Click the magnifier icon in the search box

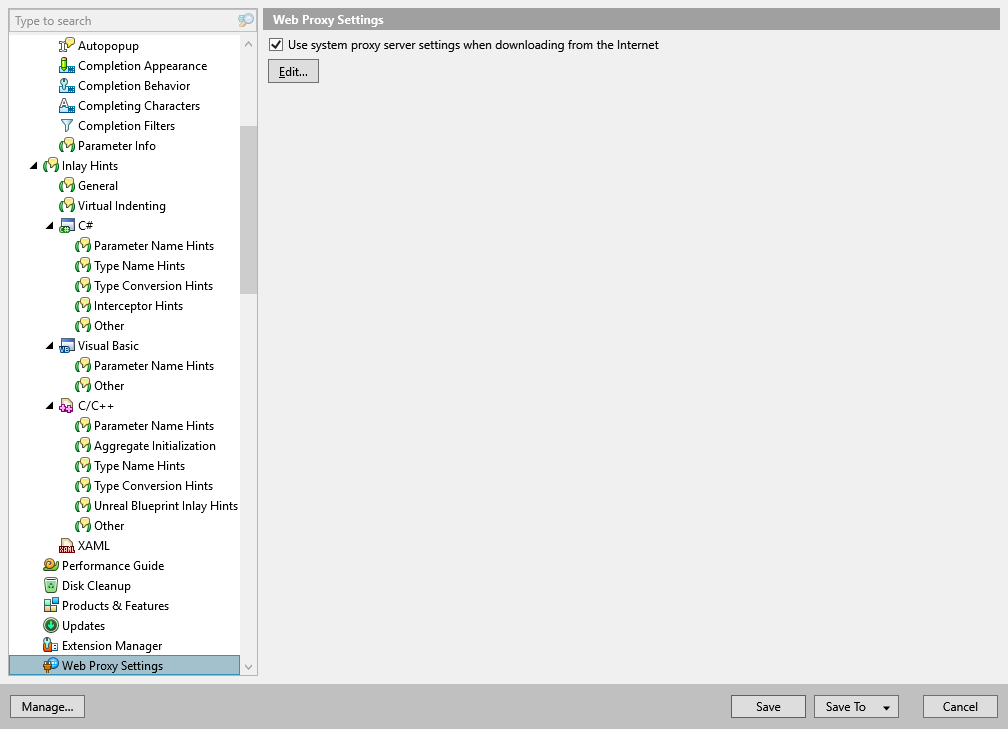(x=245, y=20)
